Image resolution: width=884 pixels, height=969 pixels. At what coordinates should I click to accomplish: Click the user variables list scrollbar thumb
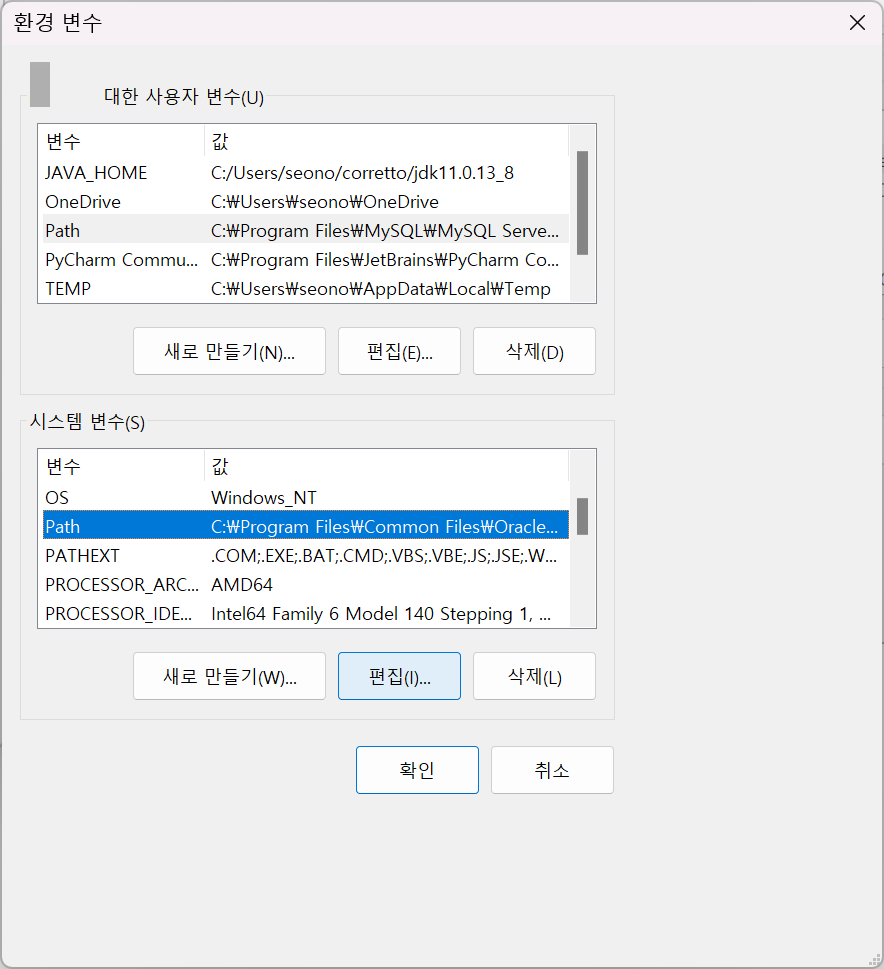(582, 203)
